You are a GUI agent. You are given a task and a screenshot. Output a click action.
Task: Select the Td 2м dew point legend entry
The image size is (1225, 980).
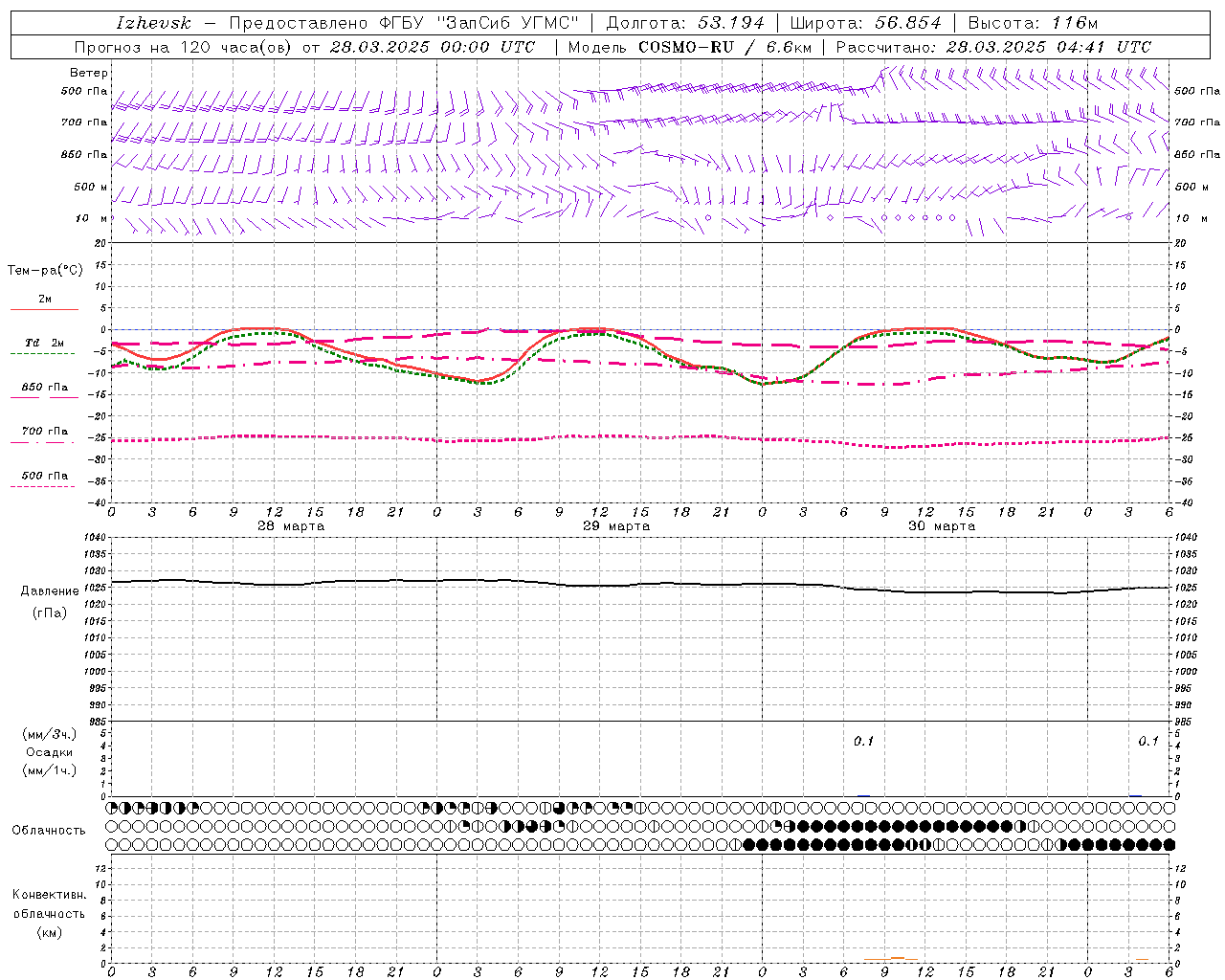[x=45, y=343]
